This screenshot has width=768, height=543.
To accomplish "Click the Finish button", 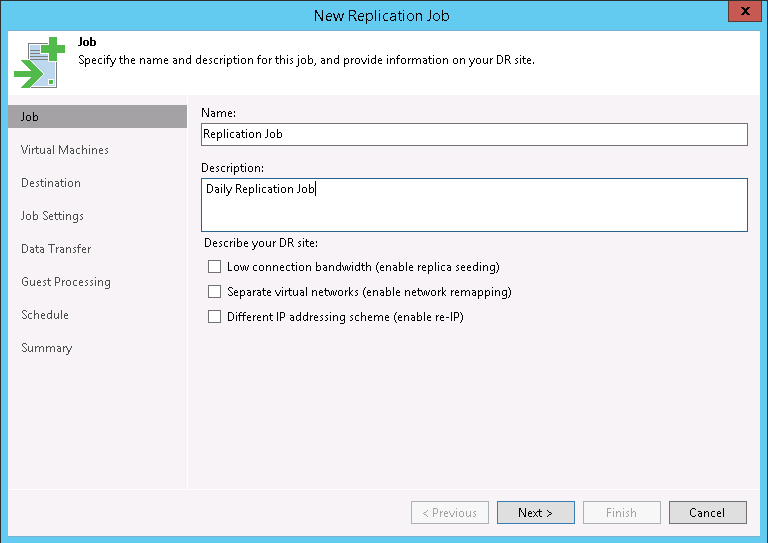I will 621,513.
